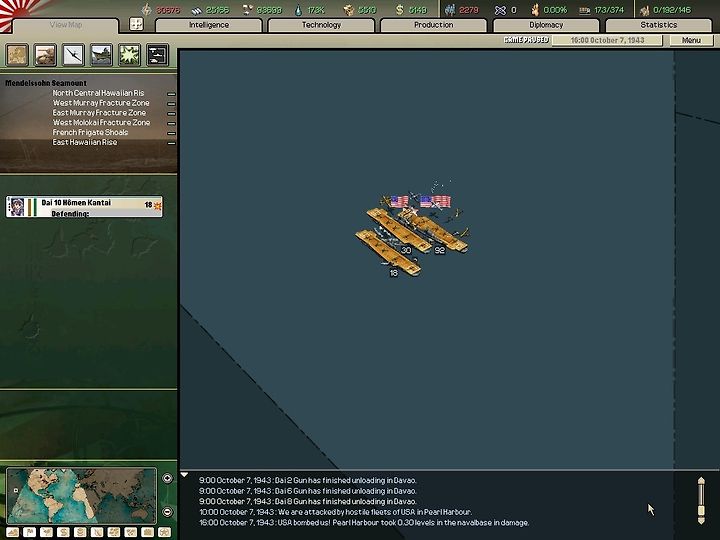Click the money dollar sign icon

(399, 10)
